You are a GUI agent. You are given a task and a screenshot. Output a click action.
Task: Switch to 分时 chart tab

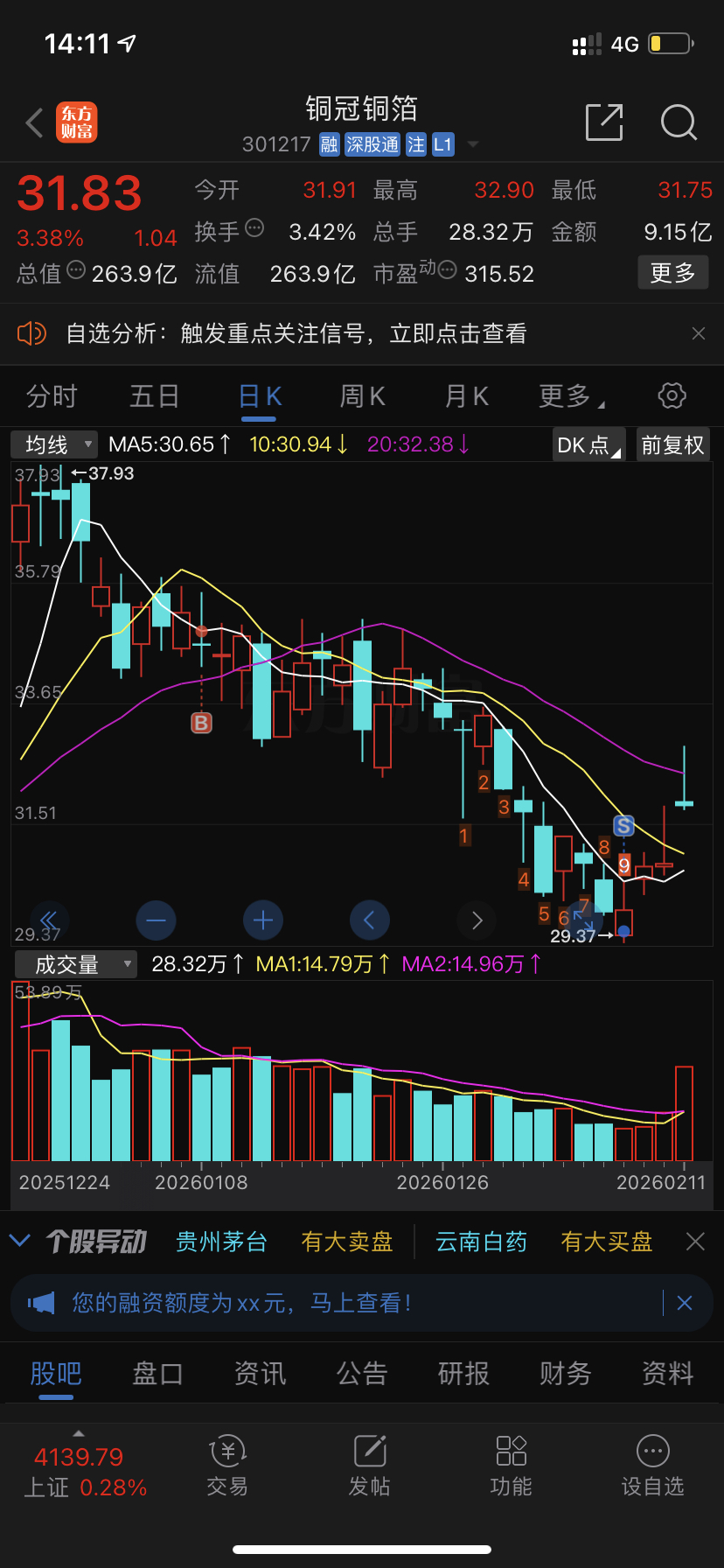(52, 396)
